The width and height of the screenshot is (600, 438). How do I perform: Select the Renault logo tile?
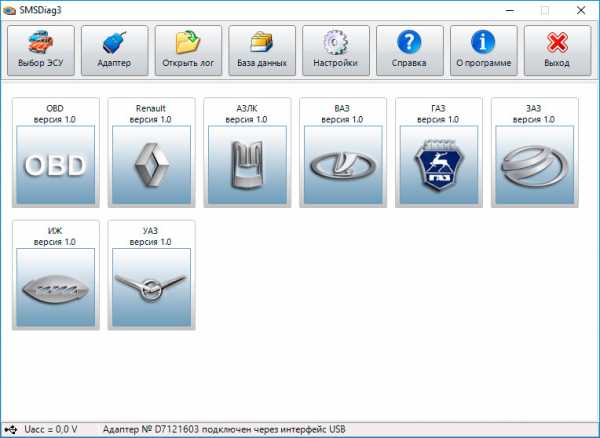152,153
